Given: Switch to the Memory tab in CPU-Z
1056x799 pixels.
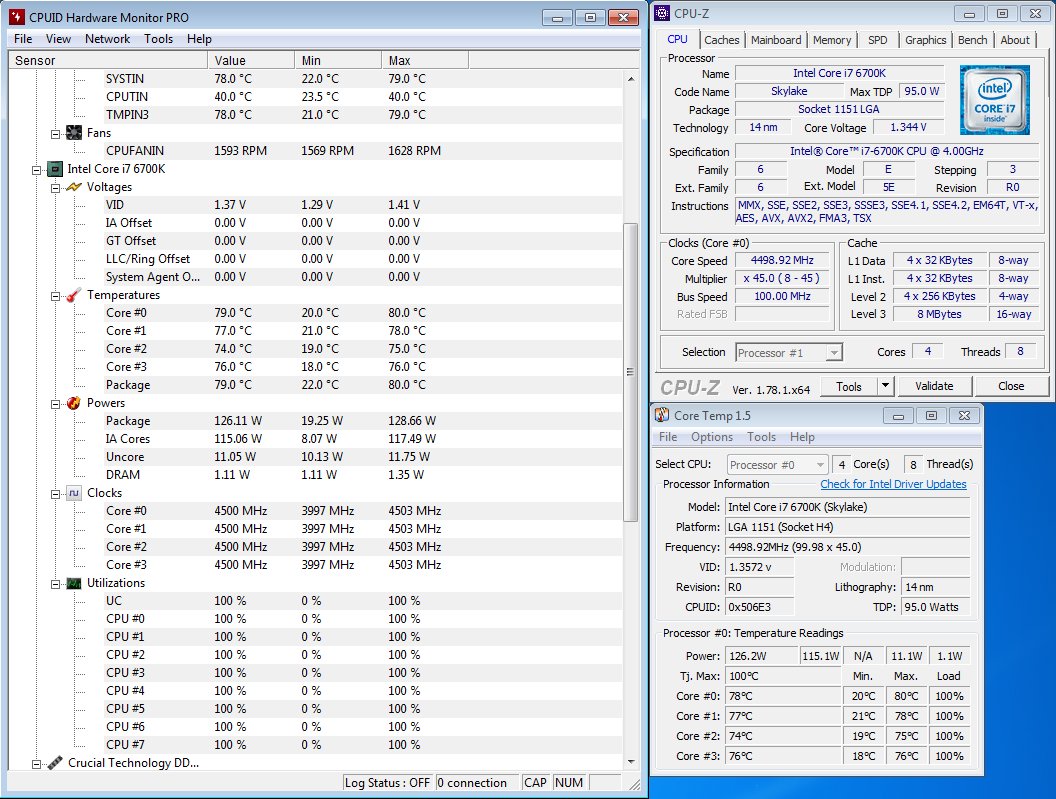Looking at the screenshot, I should point(832,40).
